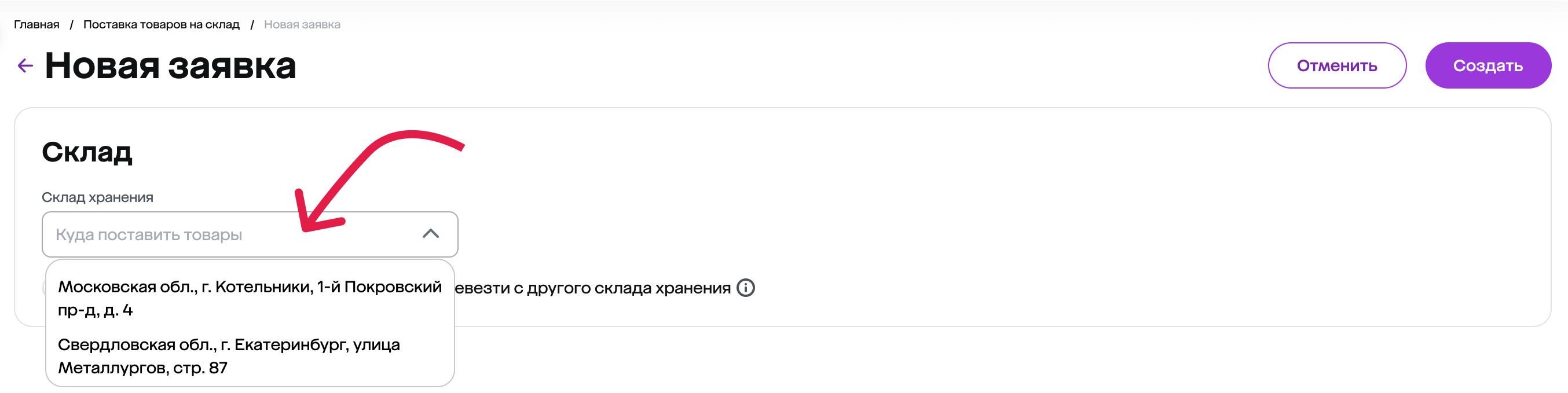The width and height of the screenshot is (1568, 393).
Task: Click the empty area of the Склад card
Action: [1035, 213]
